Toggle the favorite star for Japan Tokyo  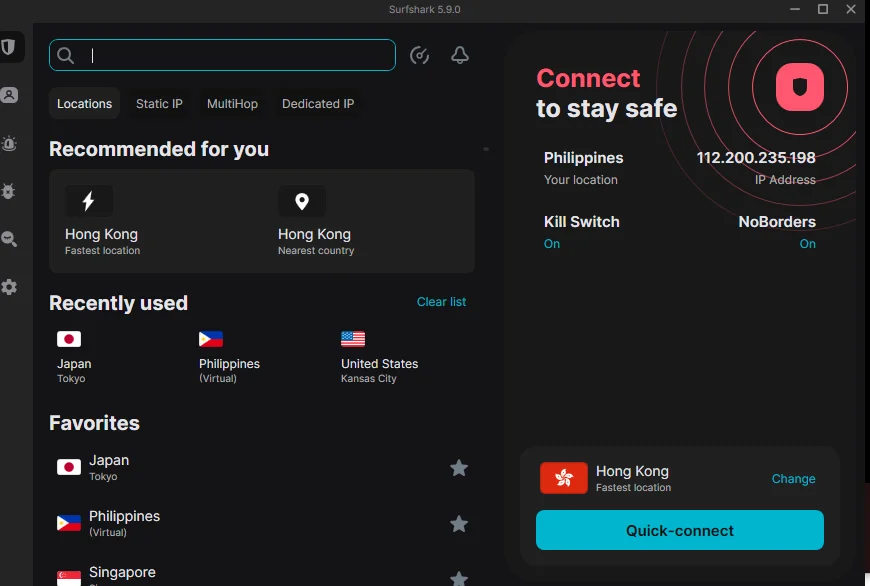pos(458,468)
